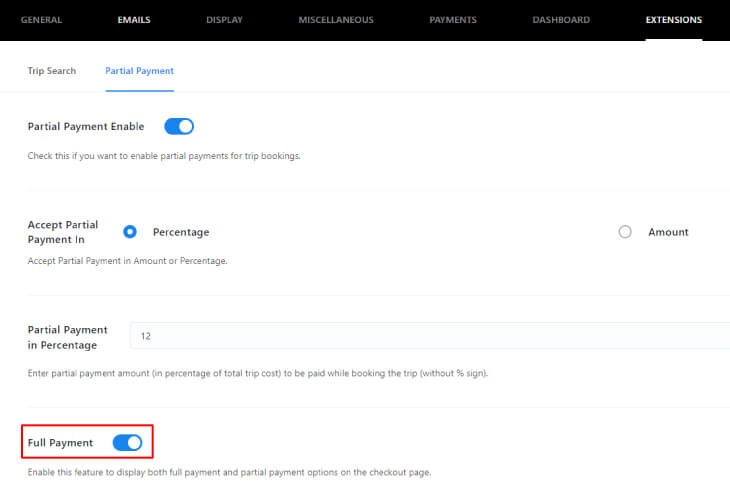Image resolution: width=730 pixels, height=501 pixels.
Task: Click the Partial Payment Enable label
Action: pyautogui.click(x=86, y=127)
